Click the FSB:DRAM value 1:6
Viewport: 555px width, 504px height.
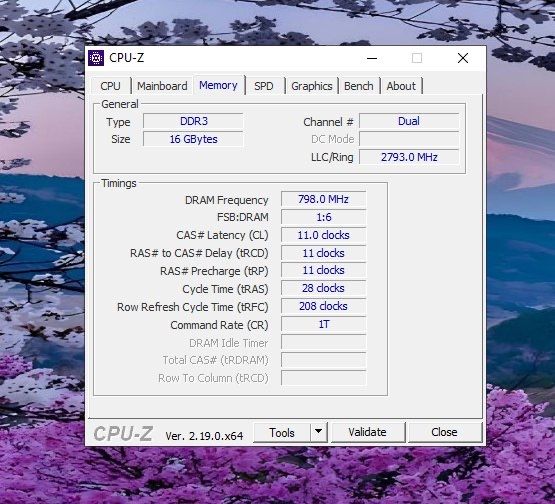324,217
